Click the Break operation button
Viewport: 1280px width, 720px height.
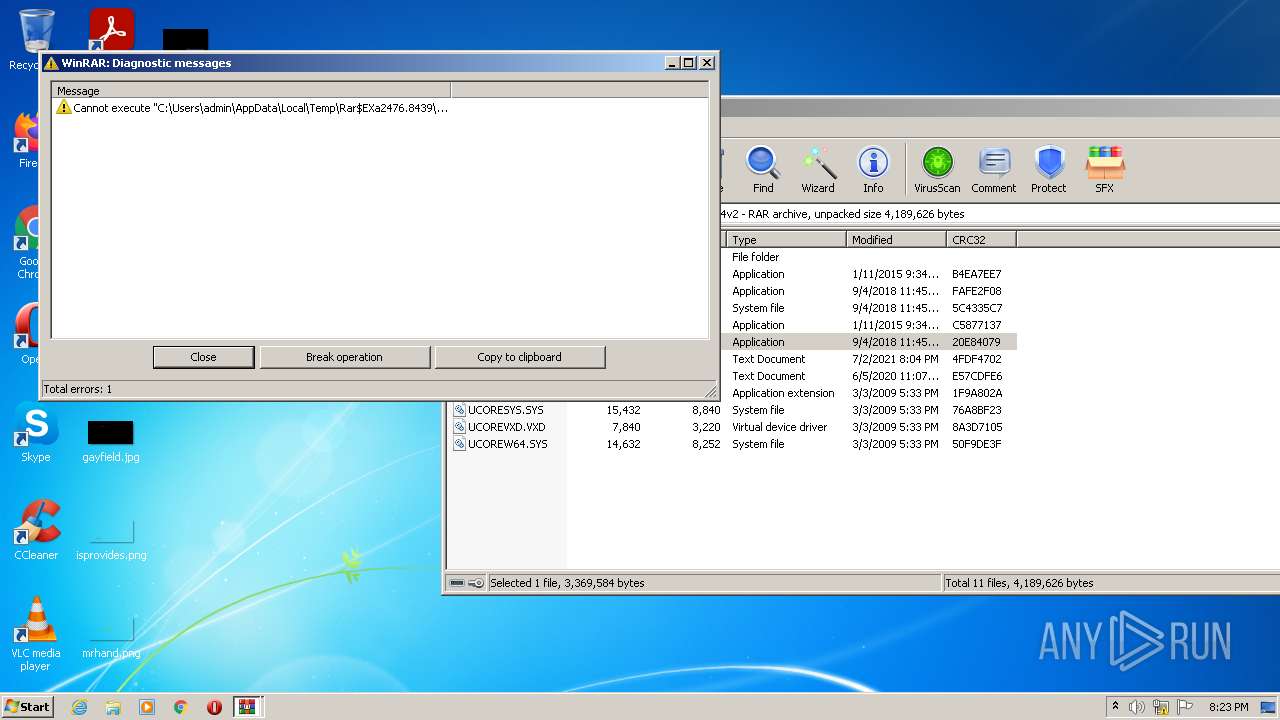tap(344, 357)
